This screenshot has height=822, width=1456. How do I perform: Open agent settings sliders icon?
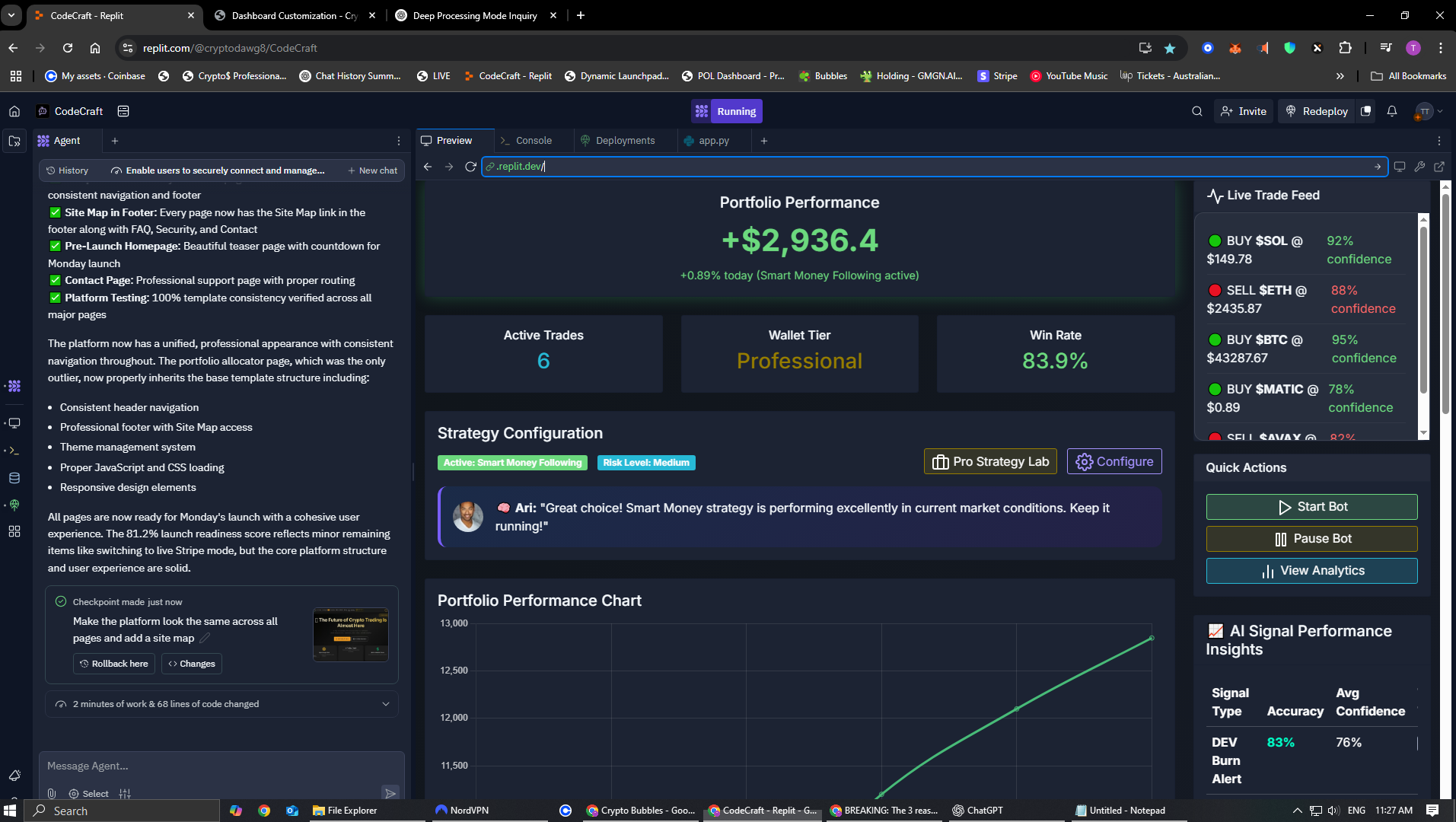125,793
